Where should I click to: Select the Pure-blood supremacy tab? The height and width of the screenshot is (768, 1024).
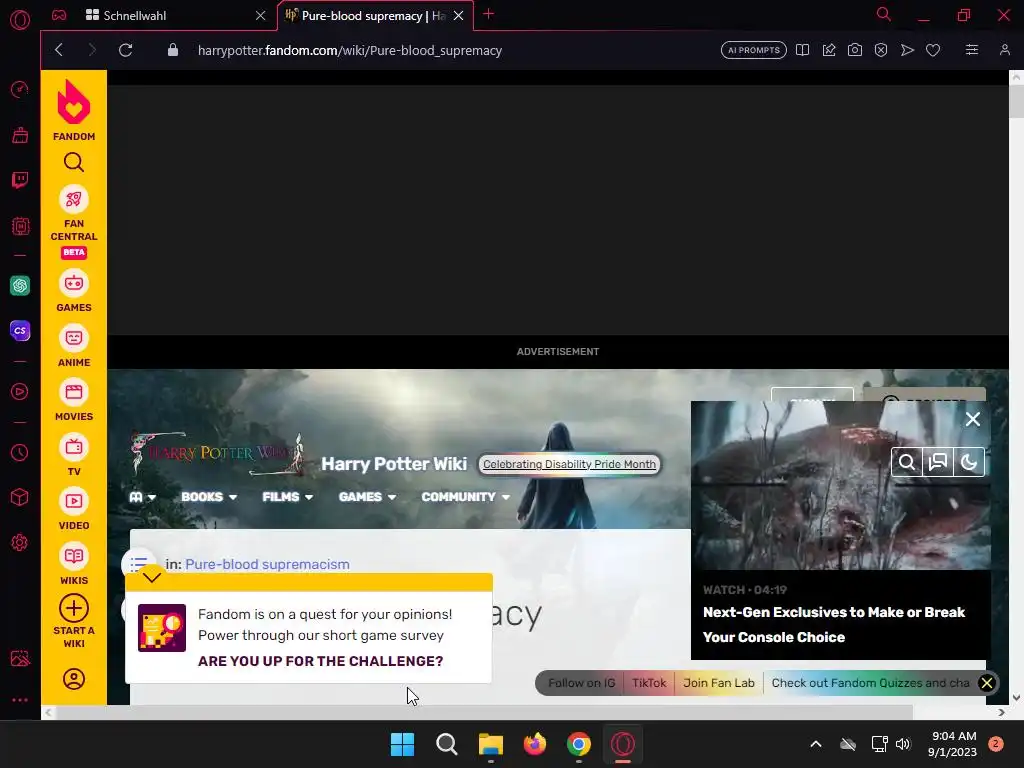(375, 16)
